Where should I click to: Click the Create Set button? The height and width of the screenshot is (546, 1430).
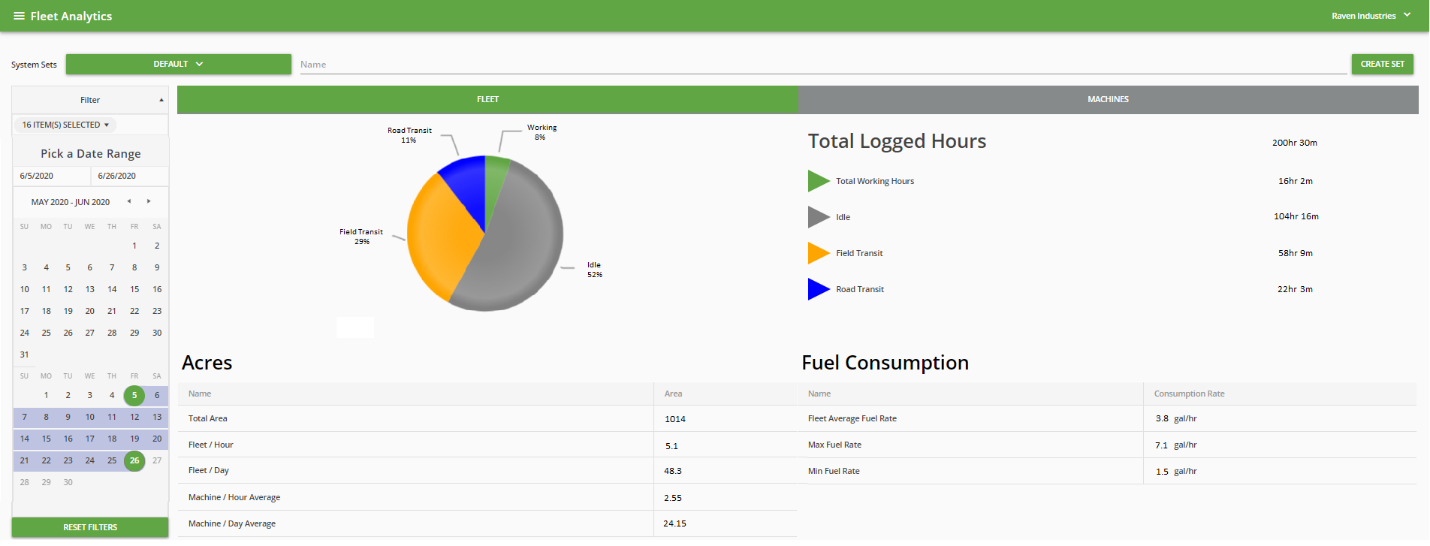(1382, 64)
